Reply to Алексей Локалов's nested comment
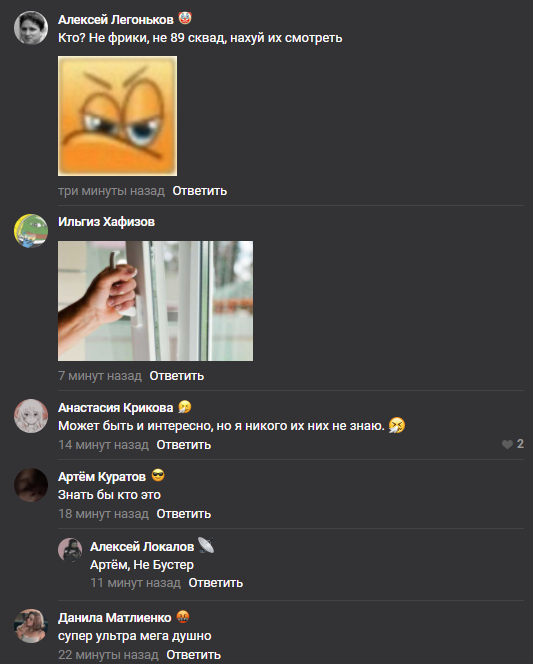533x664 pixels. 215,583
